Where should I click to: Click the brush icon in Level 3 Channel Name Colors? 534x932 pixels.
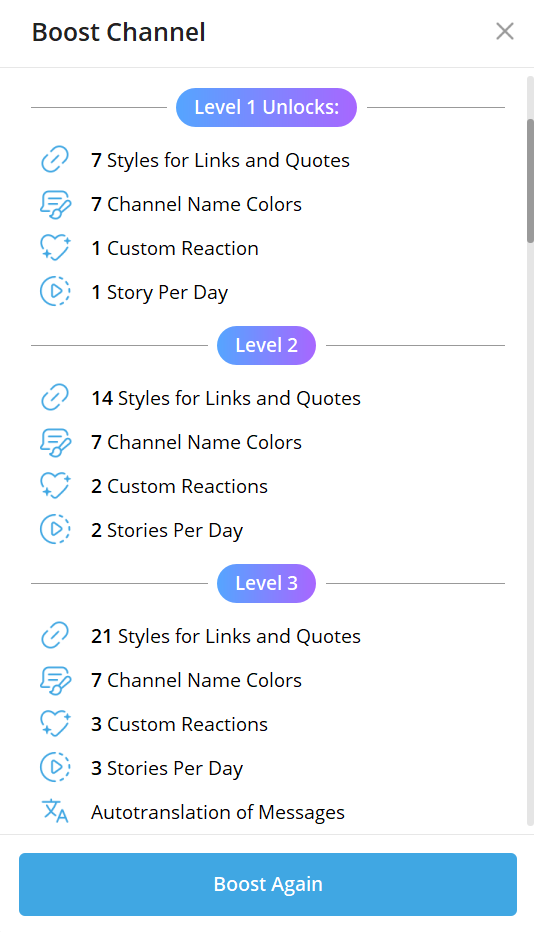(55, 680)
